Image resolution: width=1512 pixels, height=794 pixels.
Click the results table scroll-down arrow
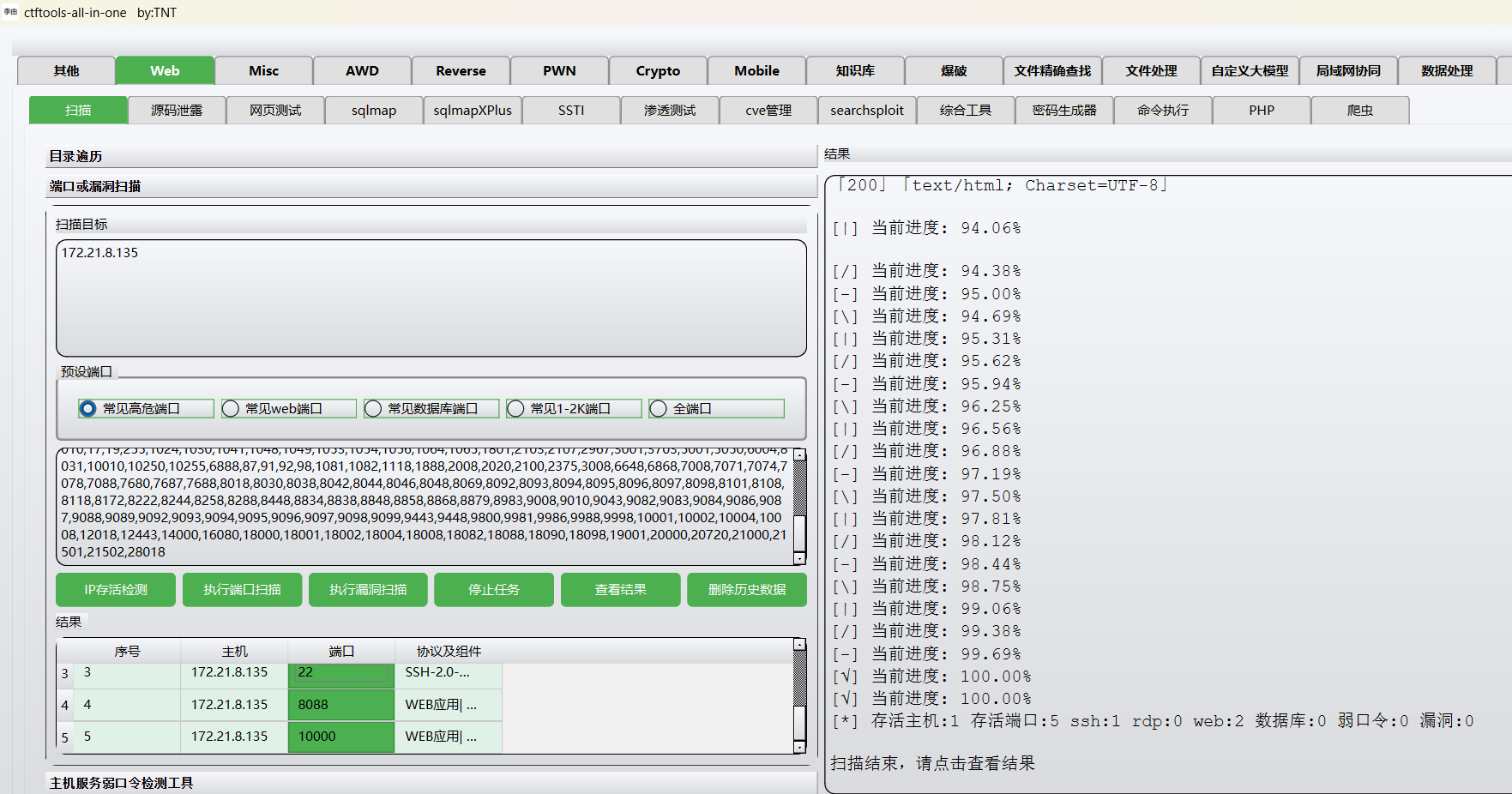tap(799, 747)
